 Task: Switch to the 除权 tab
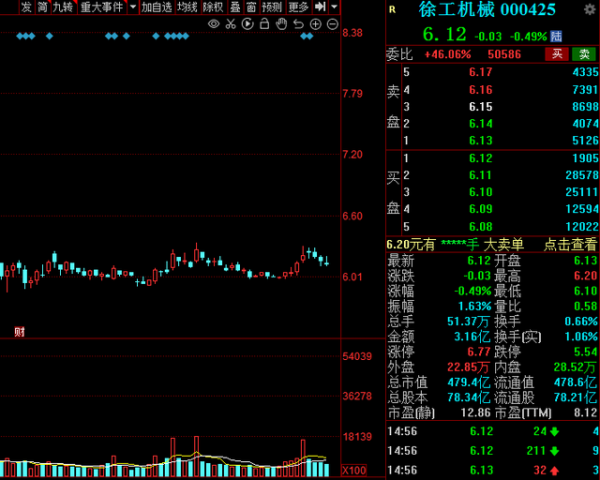pyautogui.click(x=212, y=7)
